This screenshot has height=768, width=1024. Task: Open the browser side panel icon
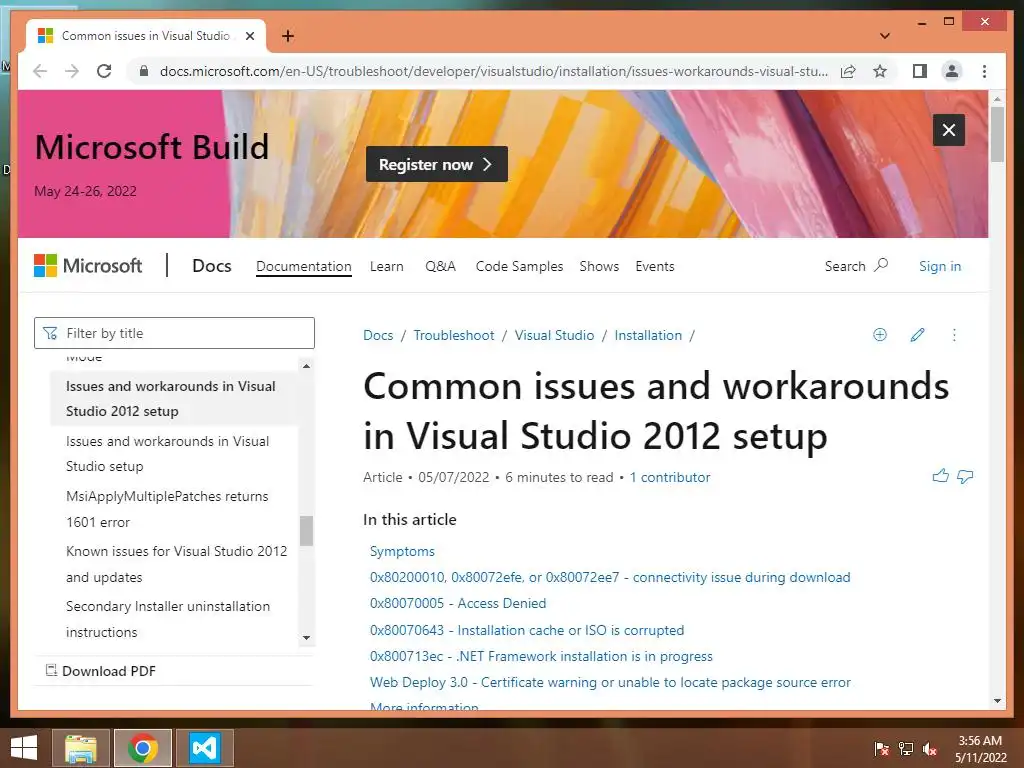pos(920,71)
